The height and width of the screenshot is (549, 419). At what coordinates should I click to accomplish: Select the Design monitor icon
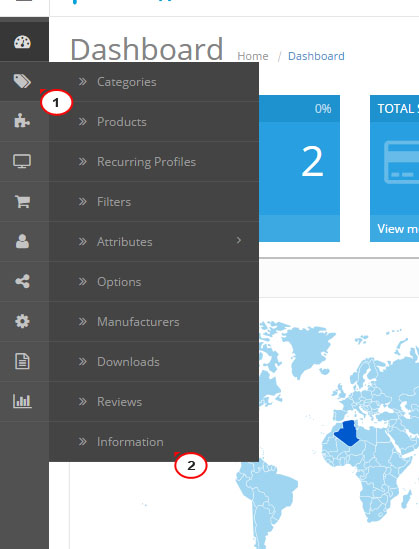pyautogui.click(x=22, y=161)
